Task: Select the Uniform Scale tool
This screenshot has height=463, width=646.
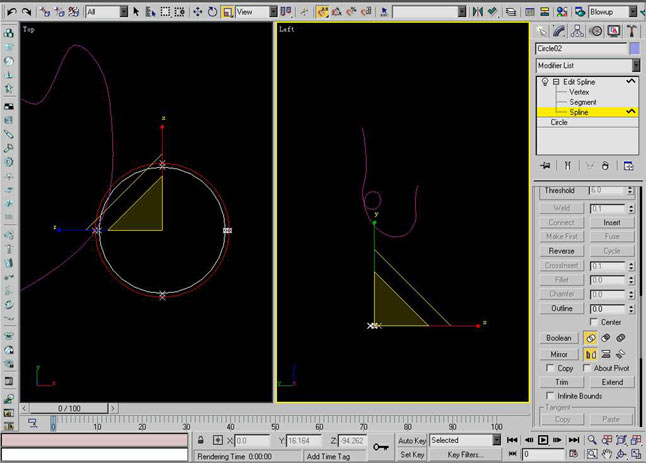Action: pos(227,12)
